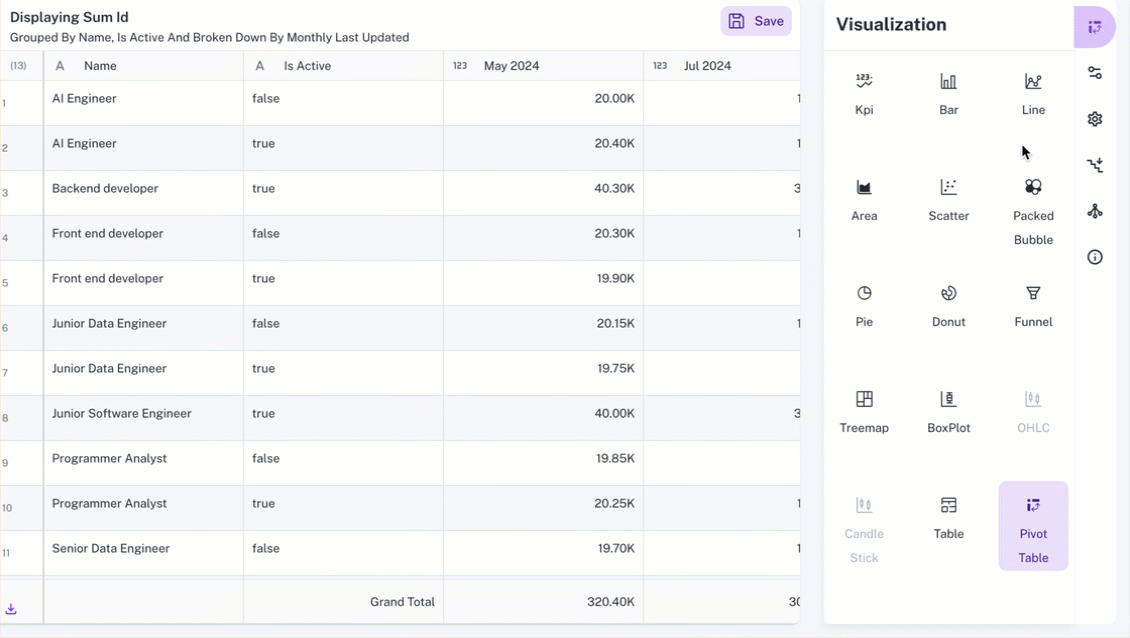The image size is (1130, 638).
Task: Click the 20.15K value cell
Action: 543,327
